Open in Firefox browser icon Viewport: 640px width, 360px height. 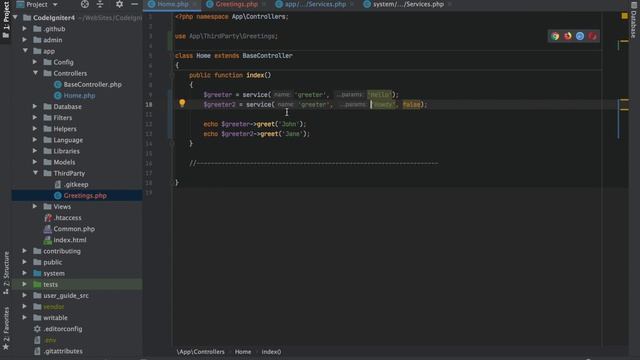pos(567,36)
